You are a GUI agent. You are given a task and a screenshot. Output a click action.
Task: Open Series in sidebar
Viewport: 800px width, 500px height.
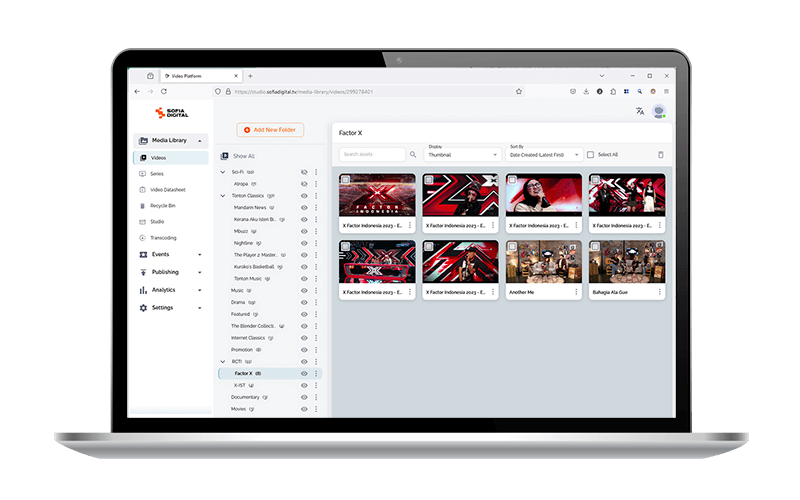[x=157, y=174]
